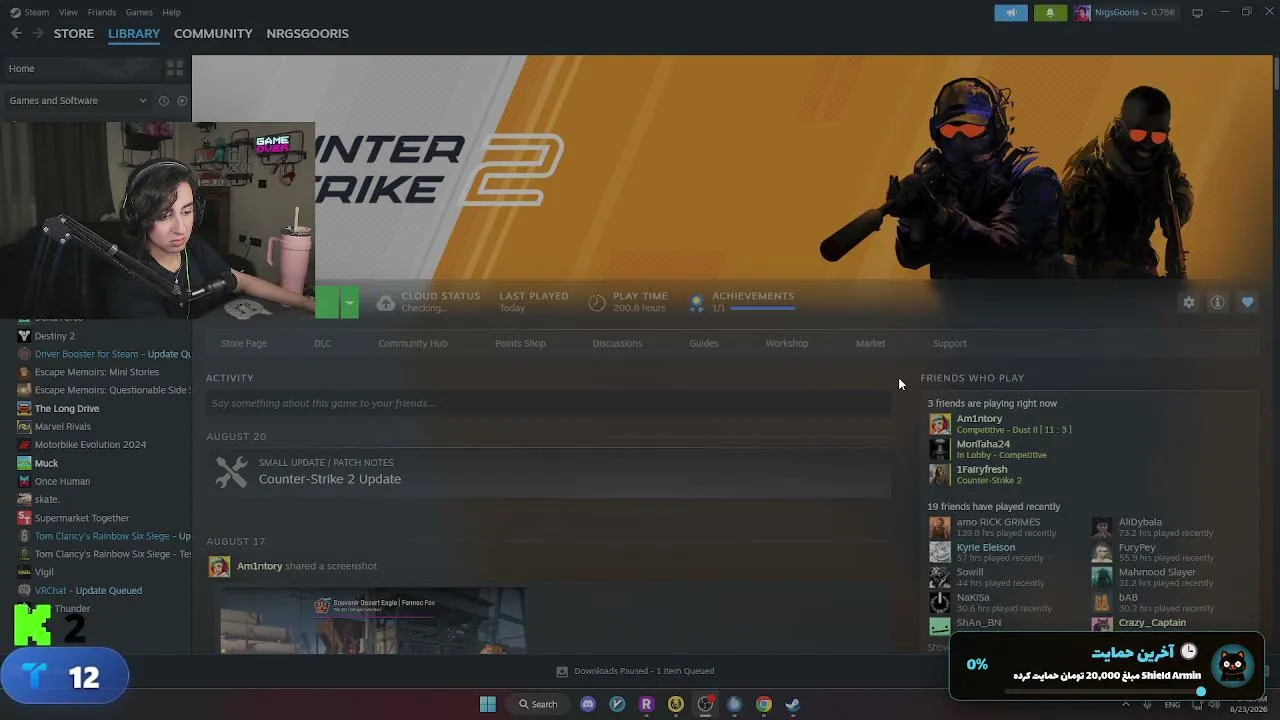
Task: Open Mahmood Slayer's friend avatar
Action: coord(1102,577)
